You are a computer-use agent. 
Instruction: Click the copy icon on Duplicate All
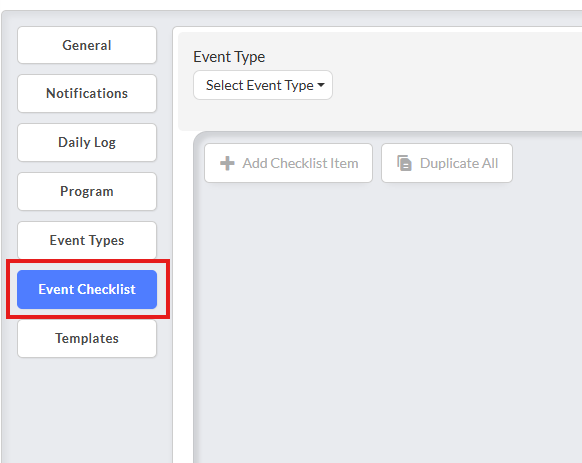[404, 163]
